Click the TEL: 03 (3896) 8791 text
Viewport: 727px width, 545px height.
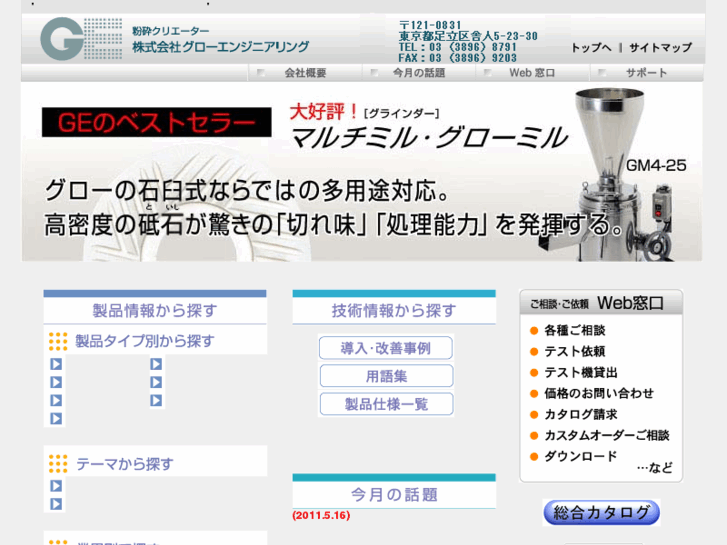457,47
